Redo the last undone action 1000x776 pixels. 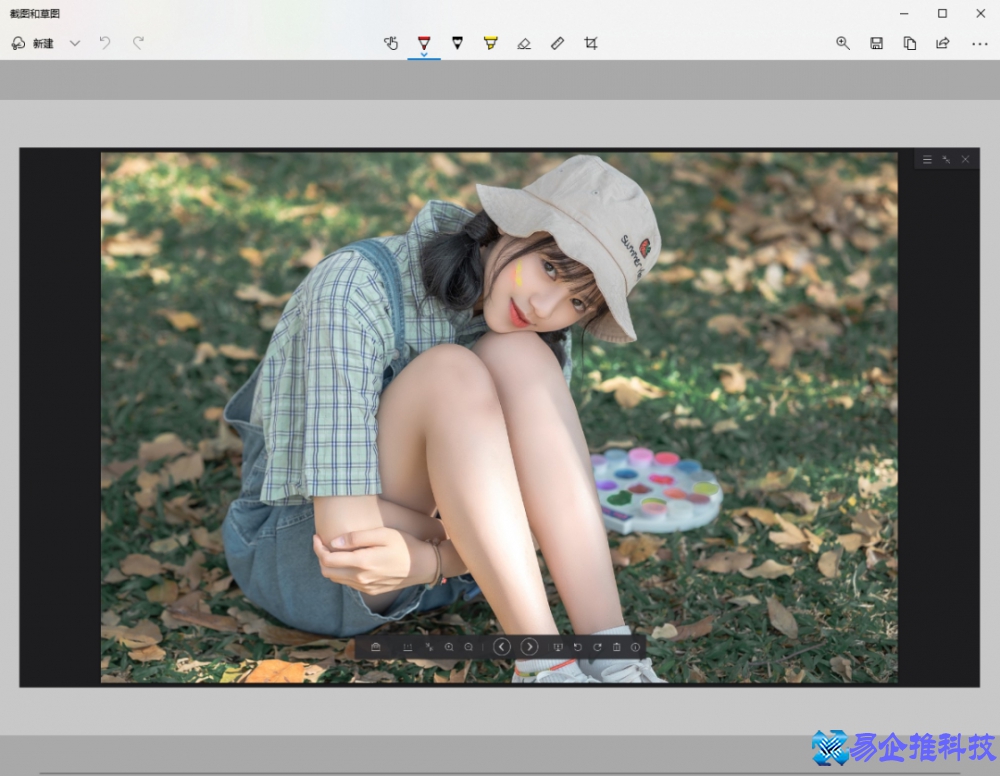tap(139, 43)
